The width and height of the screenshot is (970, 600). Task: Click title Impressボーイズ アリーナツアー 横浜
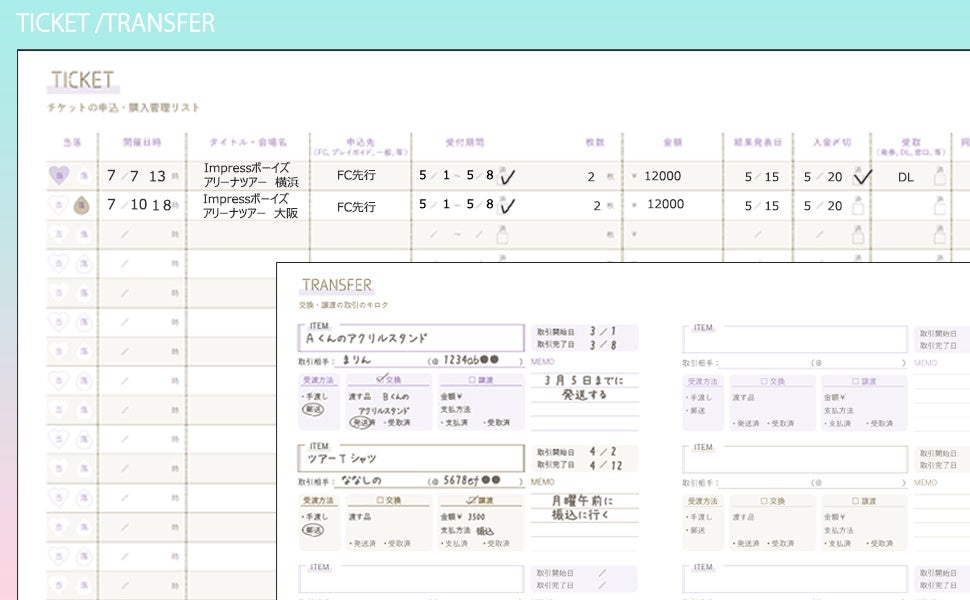tap(251, 175)
